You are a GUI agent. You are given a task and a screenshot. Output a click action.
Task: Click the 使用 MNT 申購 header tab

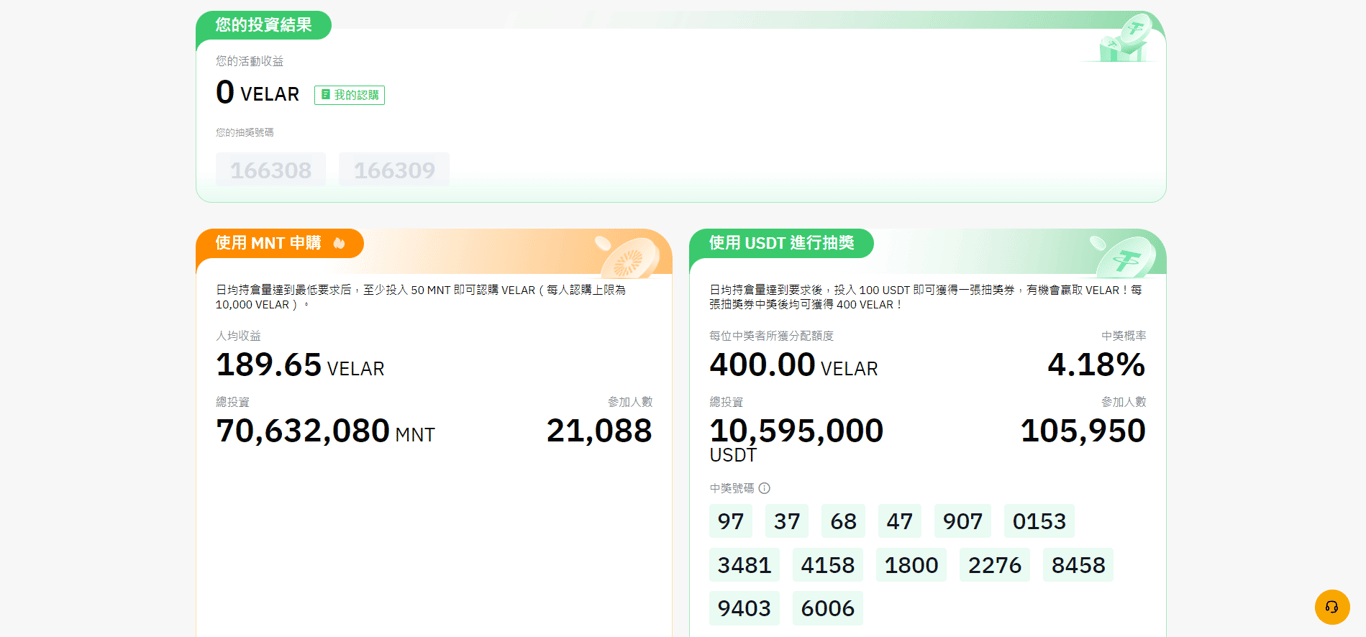280,243
